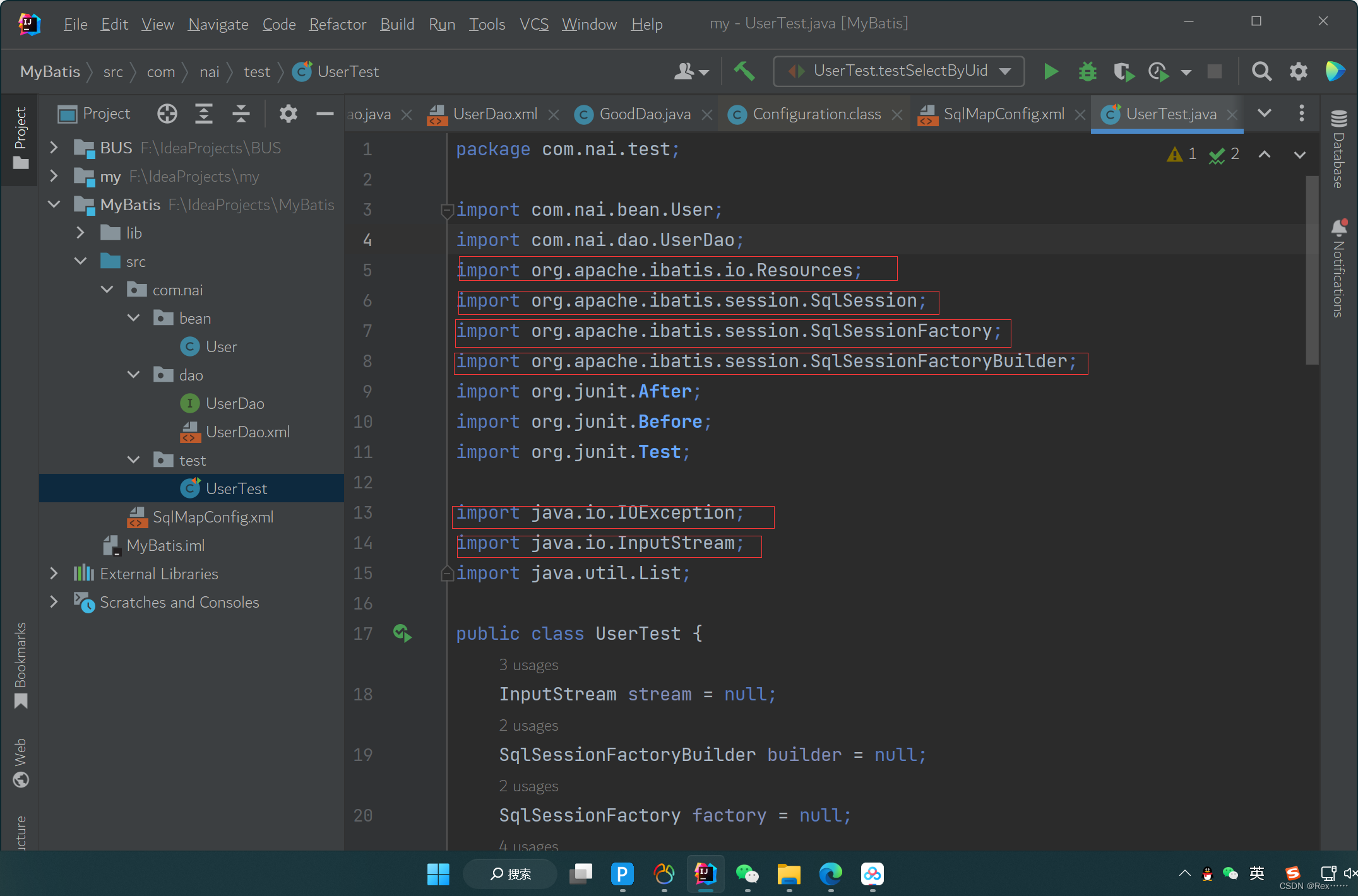Click Collapse All icon in Project panel
The width and height of the screenshot is (1358, 896).
pyautogui.click(x=241, y=114)
